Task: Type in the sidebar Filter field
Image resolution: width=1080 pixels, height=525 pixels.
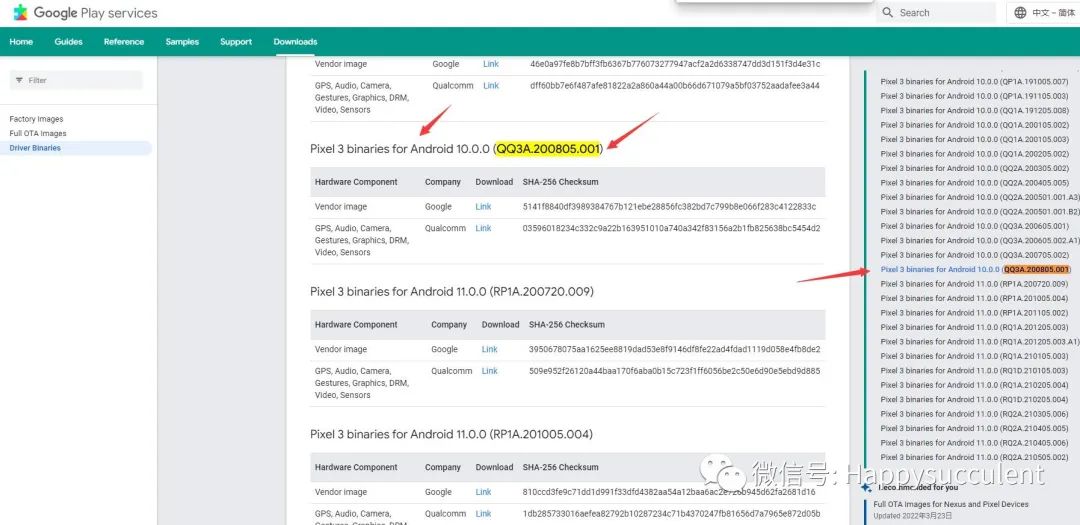Action: (80, 80)
